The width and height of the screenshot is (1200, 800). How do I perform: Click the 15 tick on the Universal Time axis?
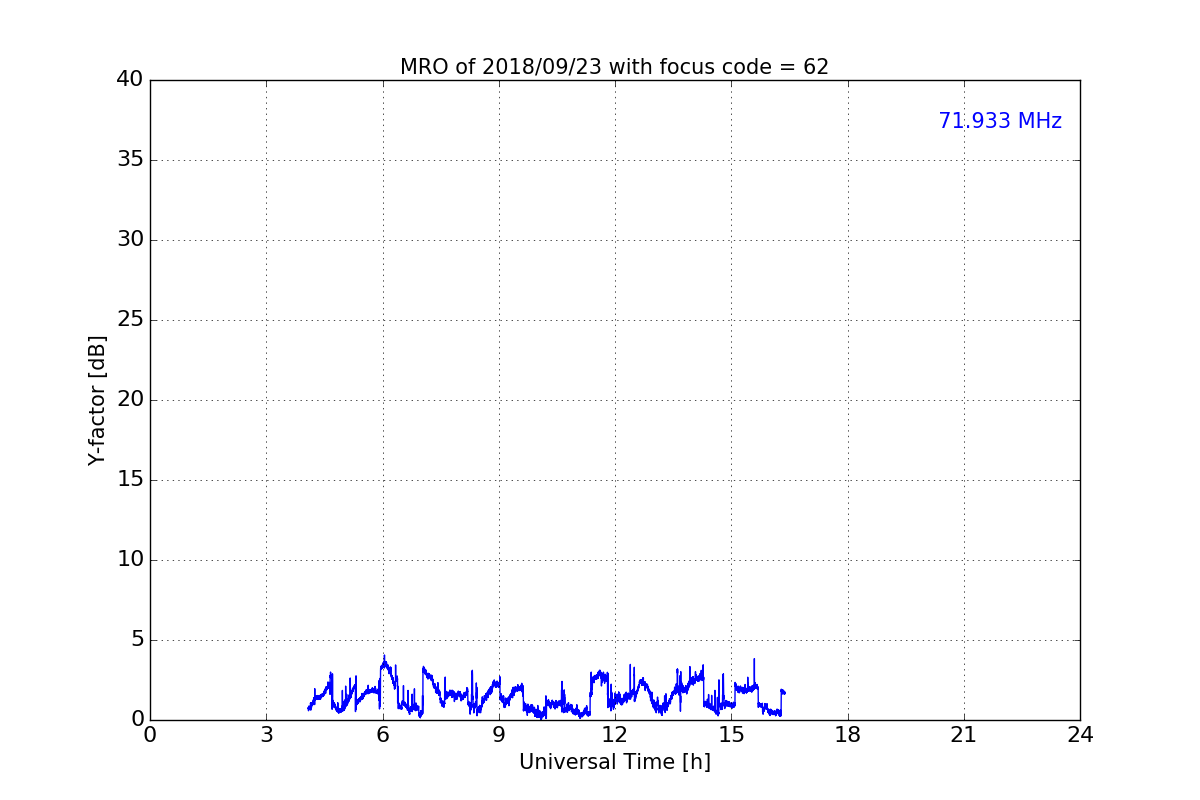[731, 735]
